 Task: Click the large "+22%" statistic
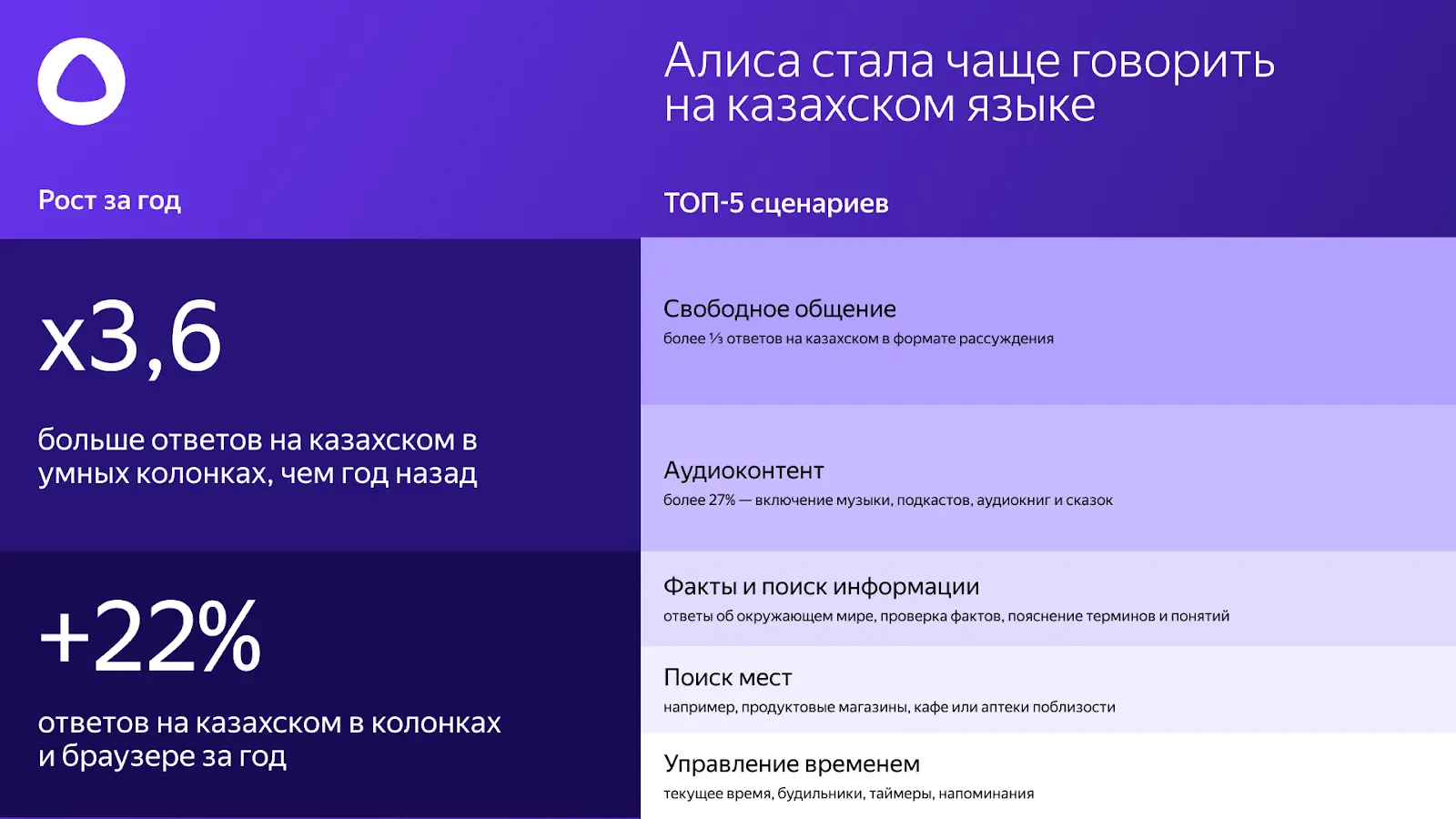click(x=150, y=636)
